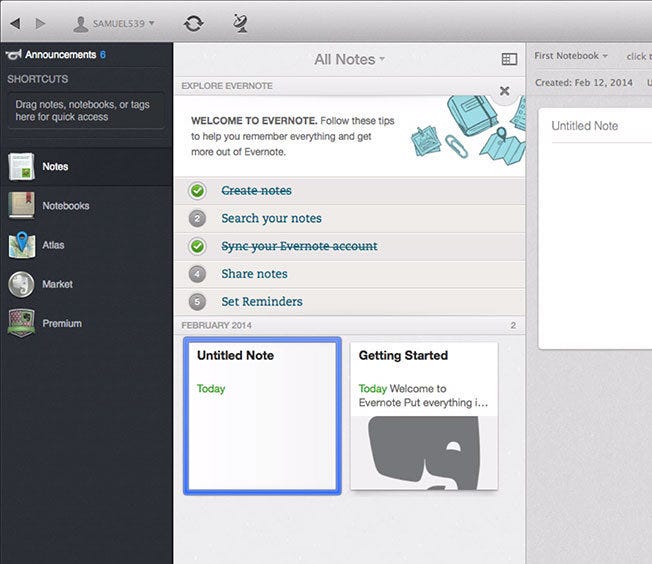Click the SHORTCUTS heading

click(x=37, y=79)
